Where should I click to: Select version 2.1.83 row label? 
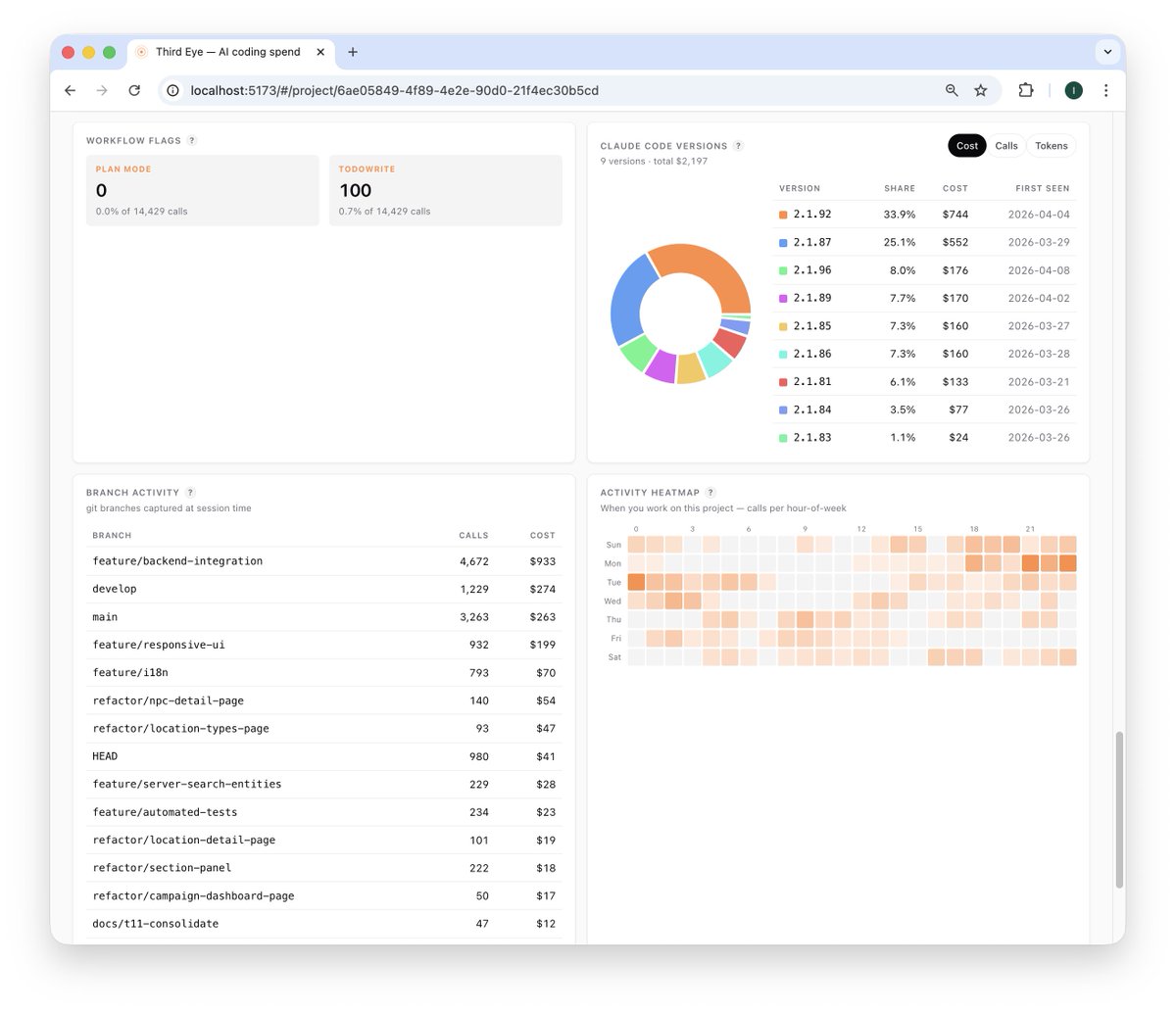pyautogui.click(x=812, y=438)
